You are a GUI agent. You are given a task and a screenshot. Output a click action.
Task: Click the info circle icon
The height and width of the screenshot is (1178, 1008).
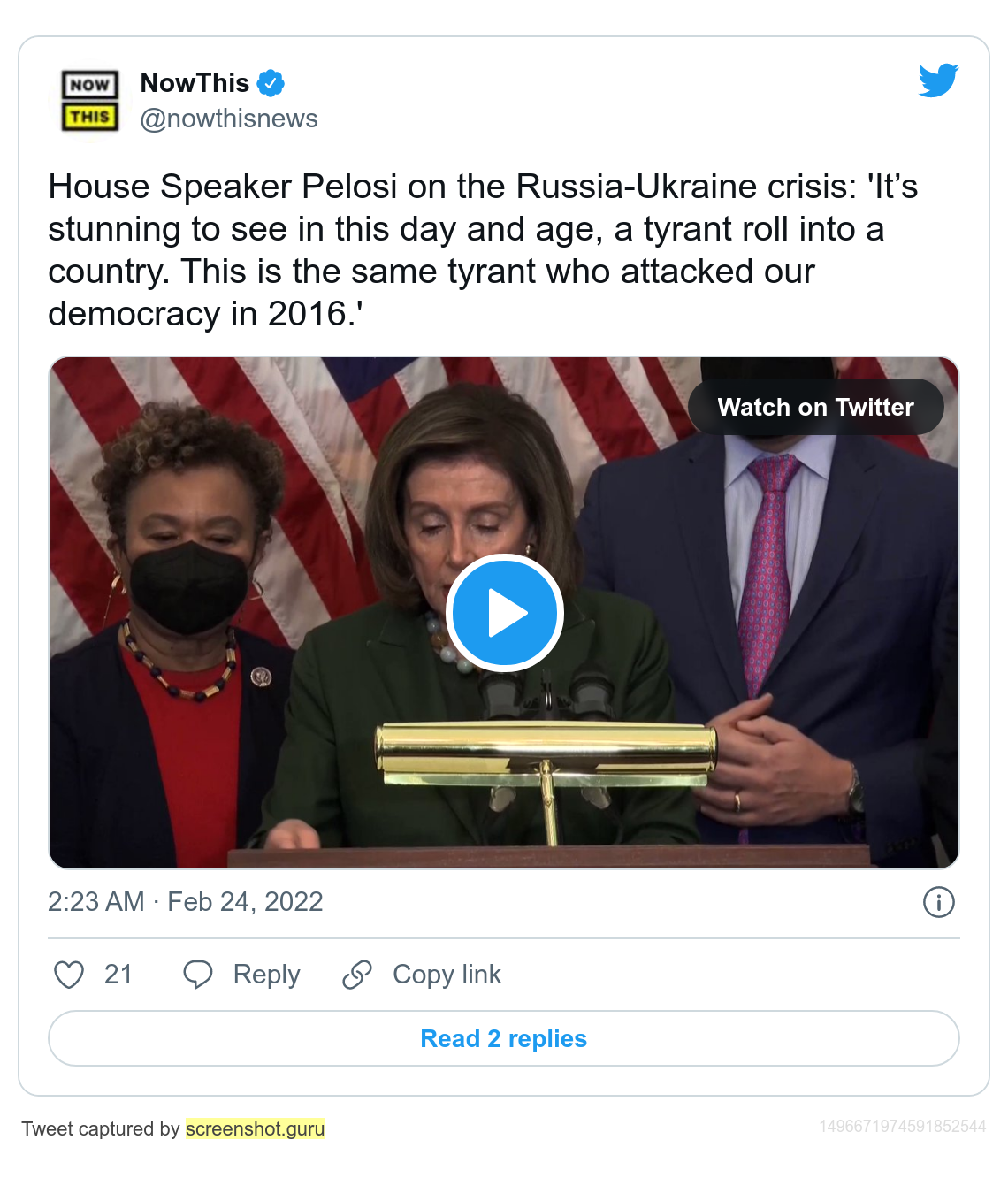pos(938,902)
